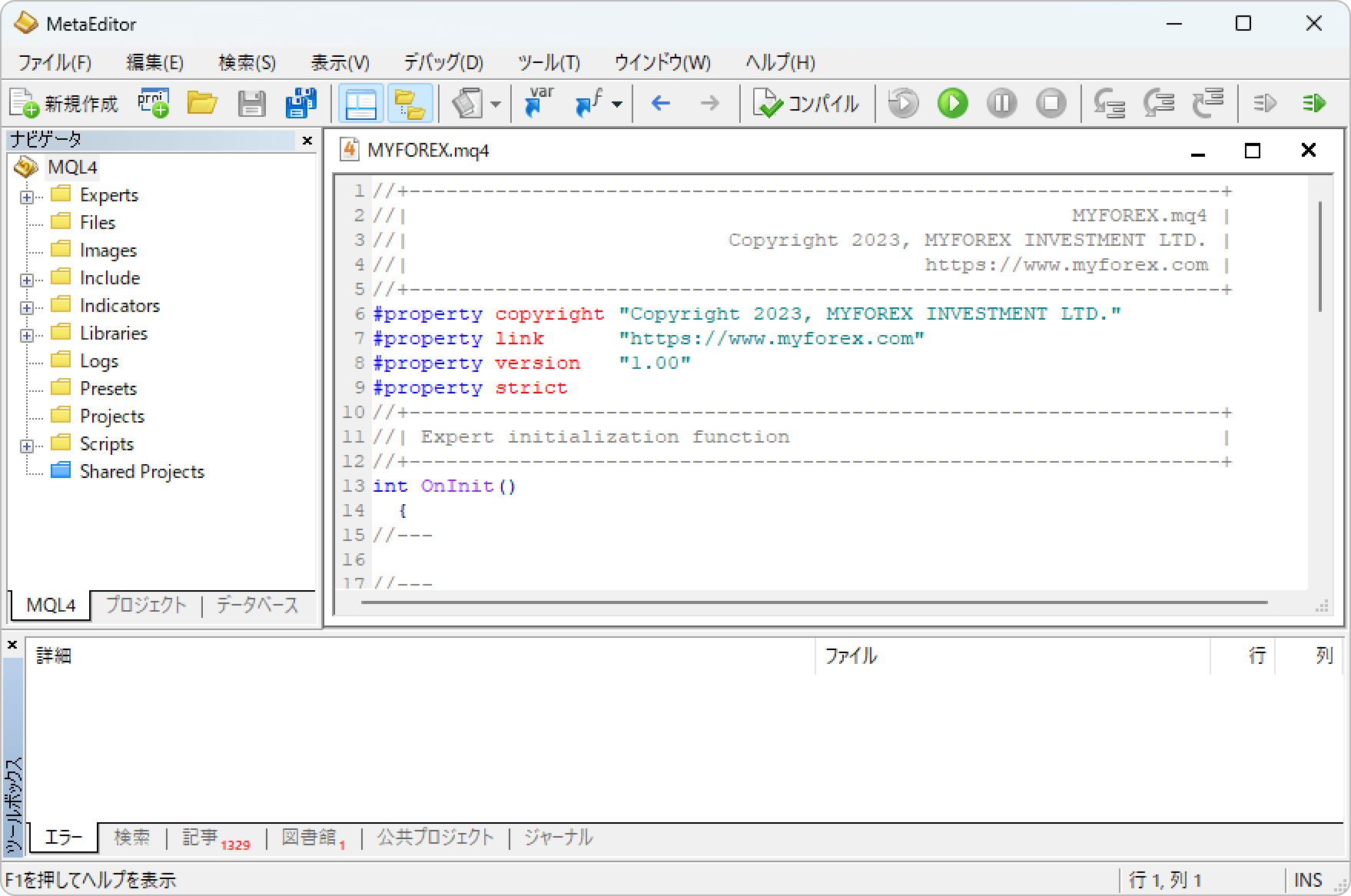Viewport: 1351px width, 896px height.
Task: Click the New file (新規作成) button
Action: tap(64, 103)
